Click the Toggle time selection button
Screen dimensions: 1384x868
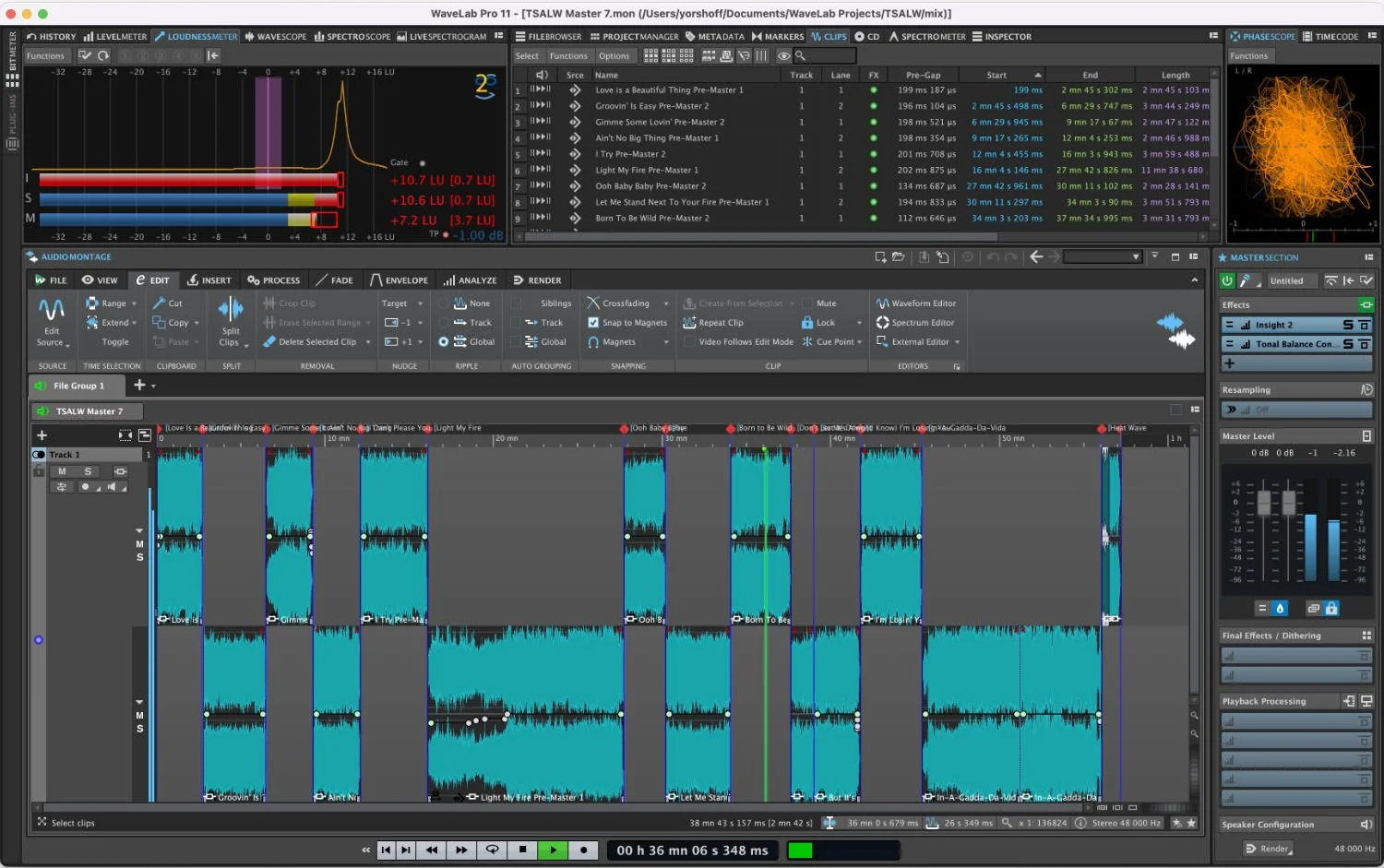click(x=115, y=342)
